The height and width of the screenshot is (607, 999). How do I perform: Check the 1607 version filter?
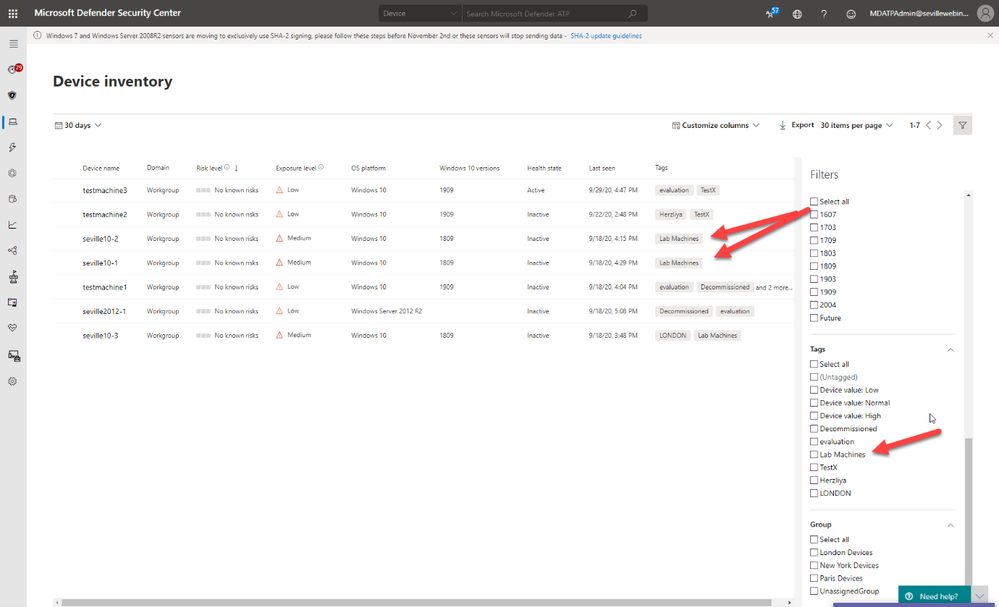(814, 215)
